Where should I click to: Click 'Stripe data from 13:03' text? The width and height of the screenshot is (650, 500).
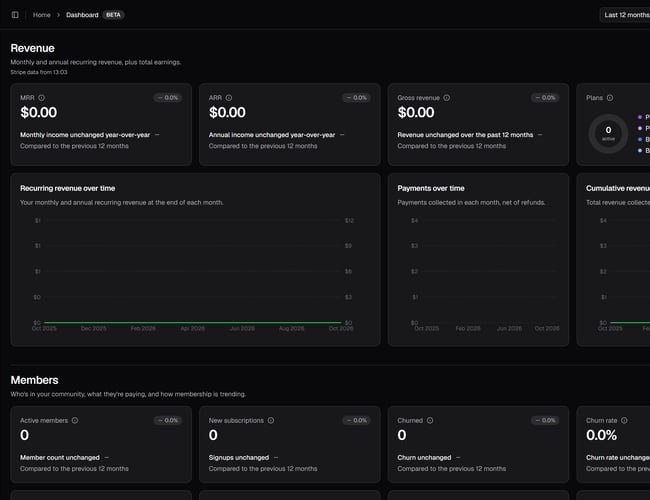pyautogui.click(x=39, y=72)
